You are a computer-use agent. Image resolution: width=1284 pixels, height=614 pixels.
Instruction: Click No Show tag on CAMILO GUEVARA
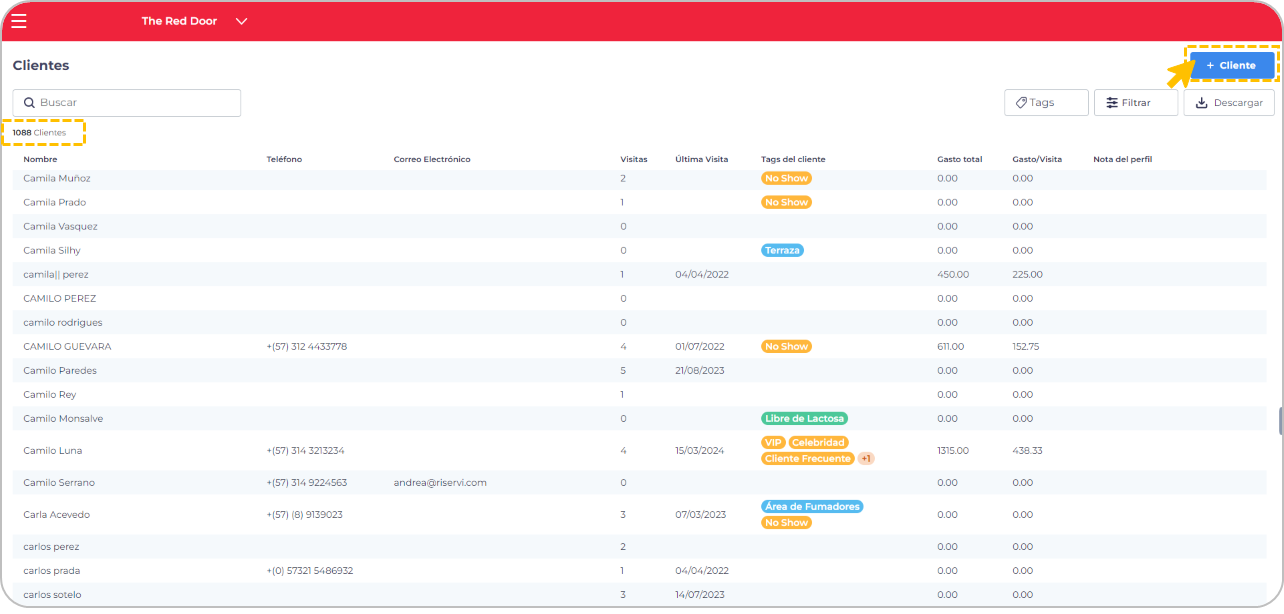786,346
